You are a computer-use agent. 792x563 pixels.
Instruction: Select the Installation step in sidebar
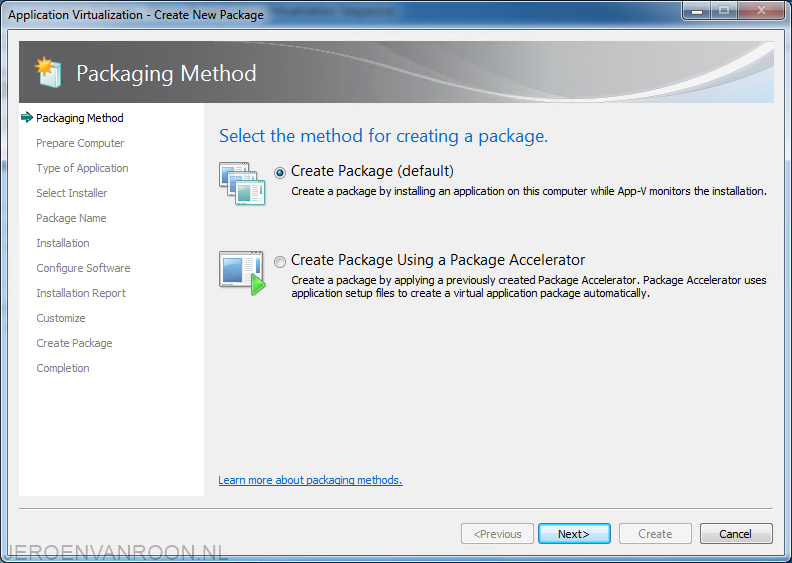tap(63, 243)
